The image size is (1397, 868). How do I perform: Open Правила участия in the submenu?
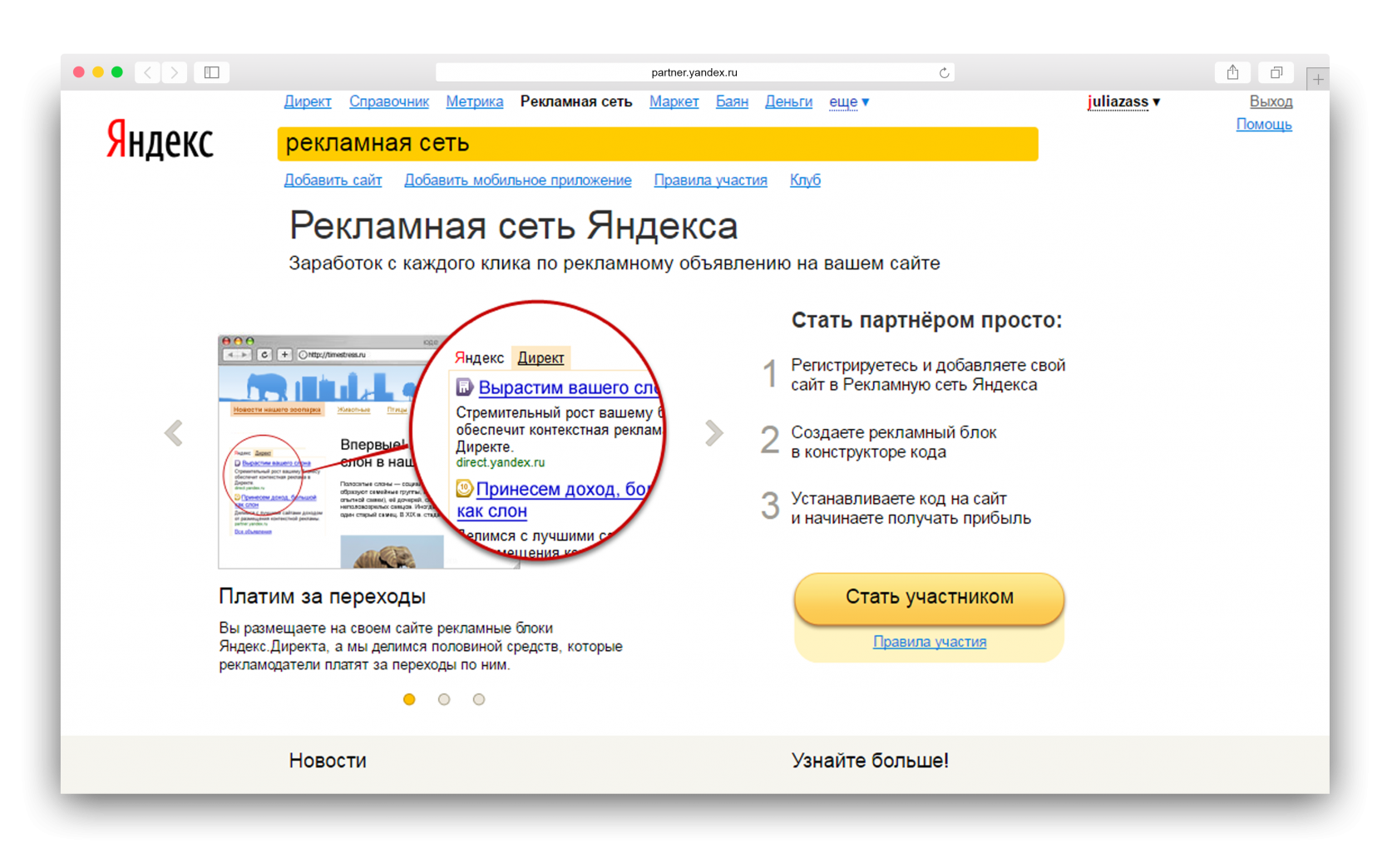click(710, 180)
